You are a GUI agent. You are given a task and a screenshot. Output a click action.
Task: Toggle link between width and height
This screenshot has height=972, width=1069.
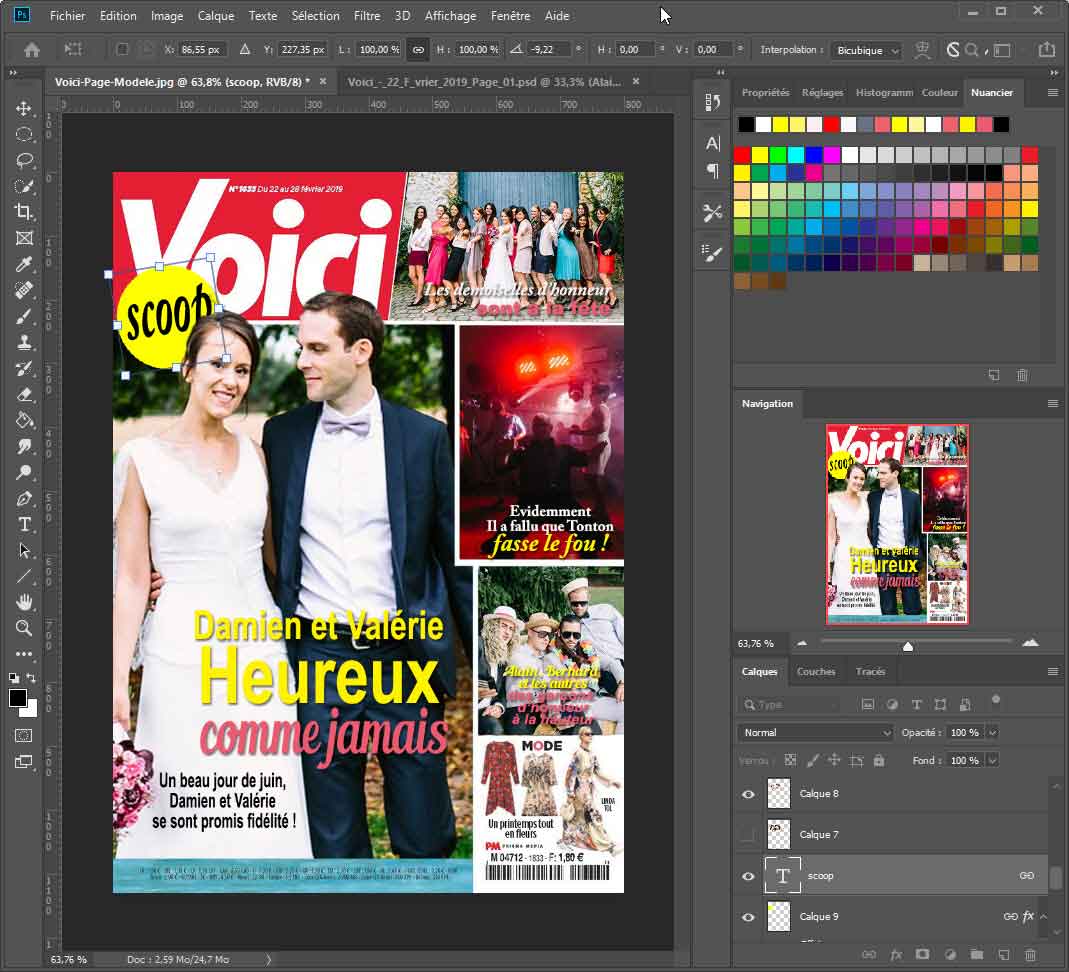click(x=418, y=50)
